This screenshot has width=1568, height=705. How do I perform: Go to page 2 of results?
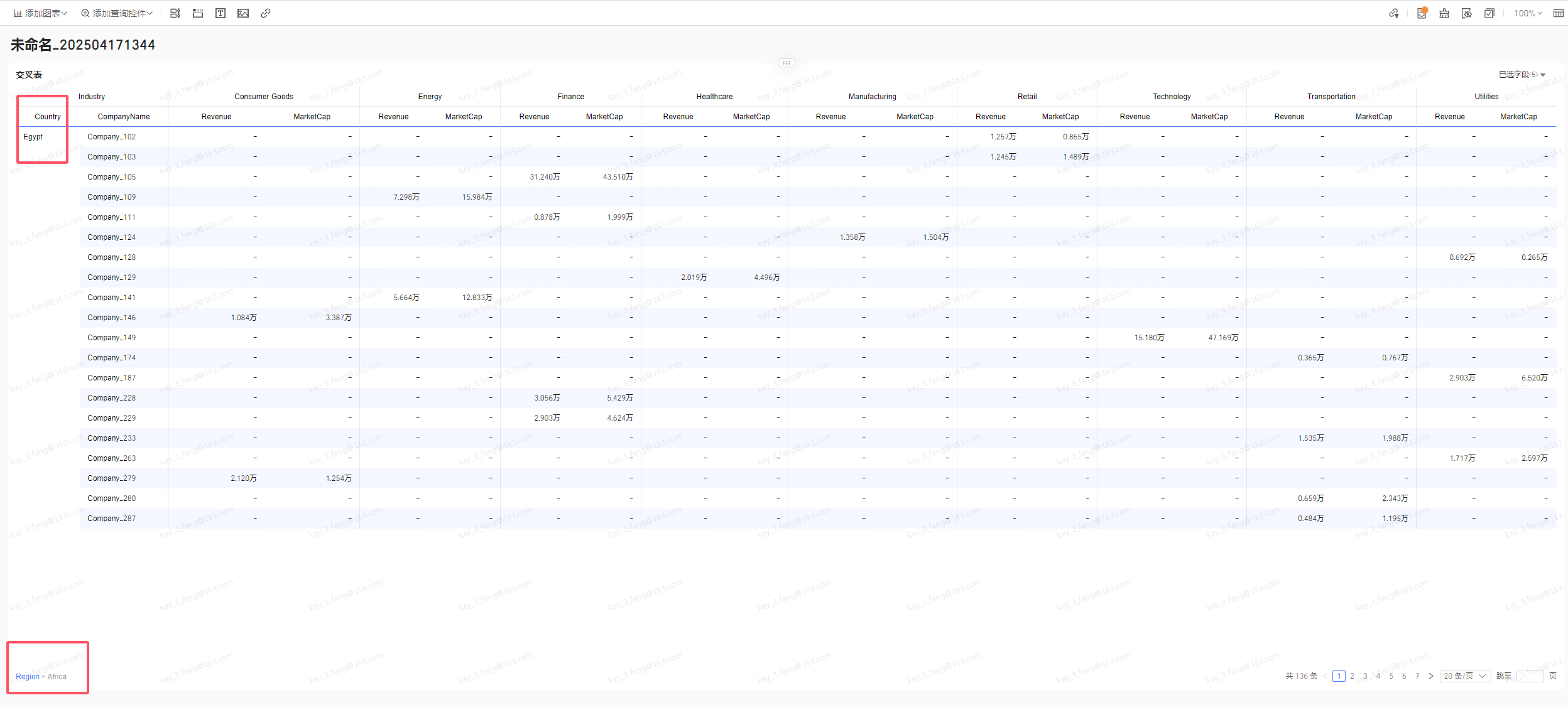(x=1352, y=676)
